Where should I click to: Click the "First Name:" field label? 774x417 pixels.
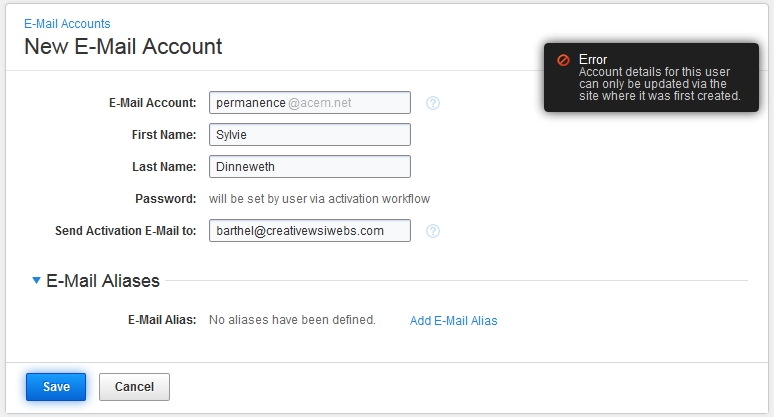point(165,135)
